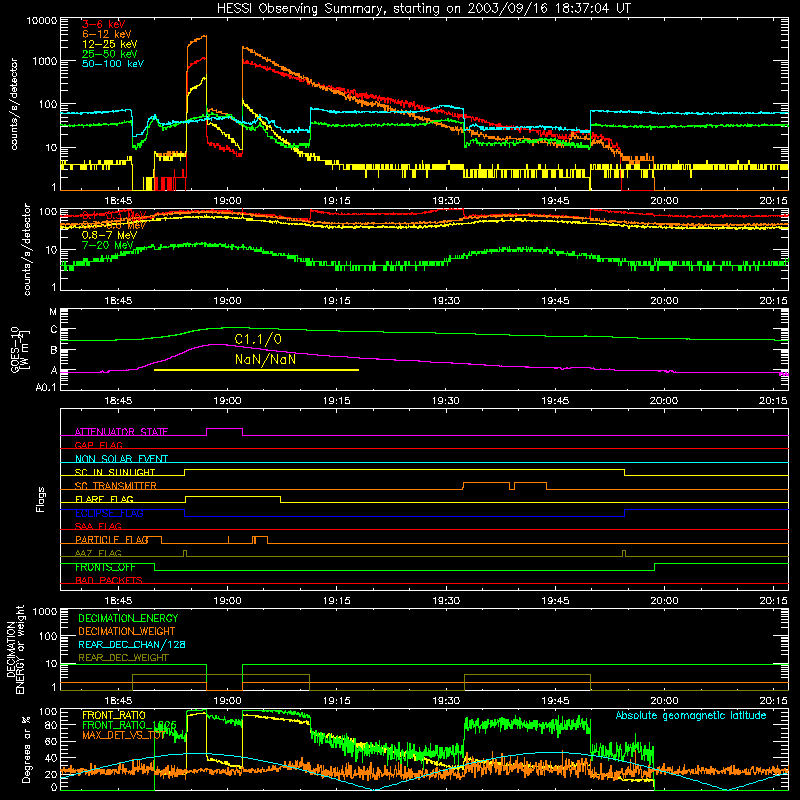This screenshot has width=800, height=800.
Task: Select the SC_IN_SUNLIGHT flag label
Action: click(115, 472)
